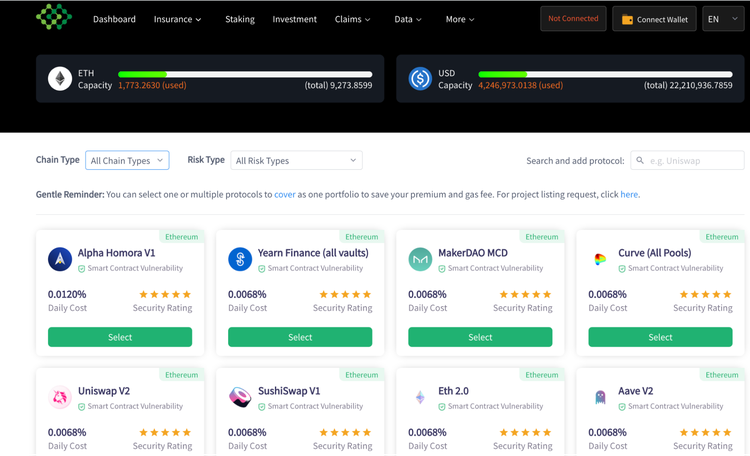Expand the Insurance menu
The height and width of the screenshot is (456, 750).
tap(177, 19)
